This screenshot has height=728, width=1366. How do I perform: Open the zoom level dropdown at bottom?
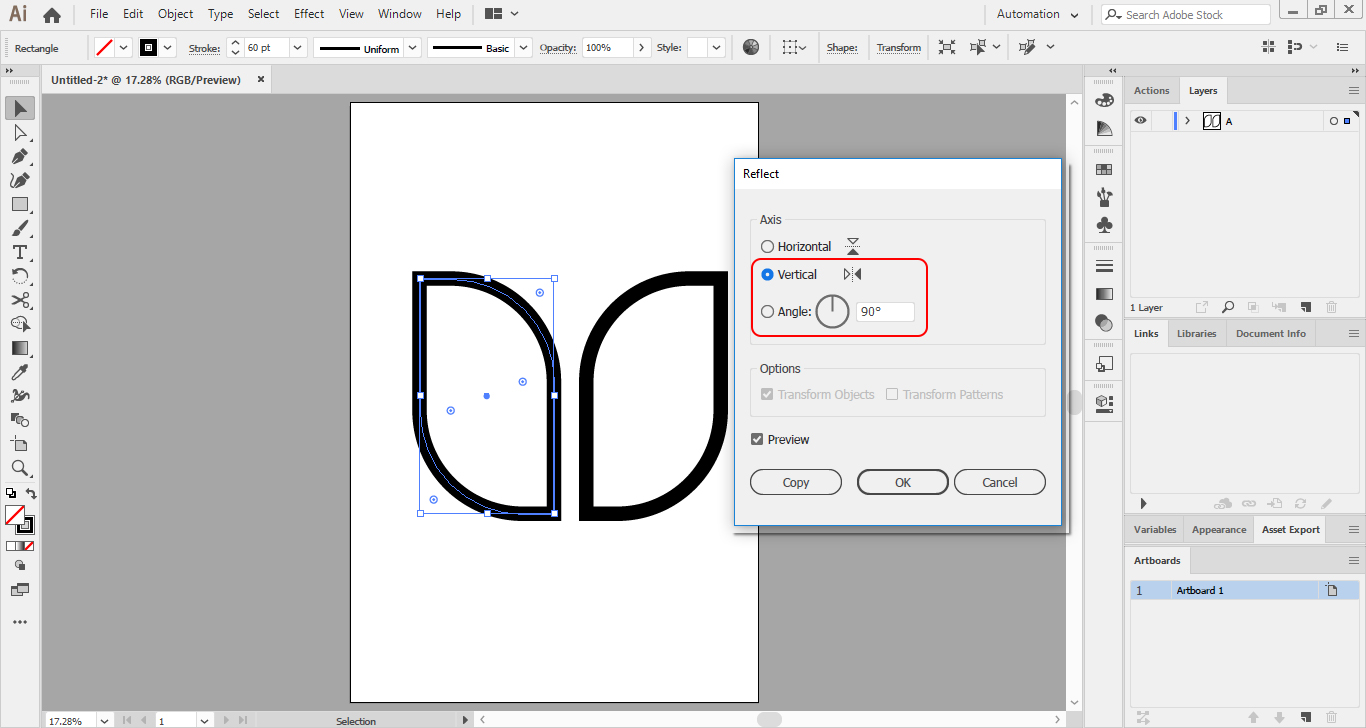pos(103,720)
